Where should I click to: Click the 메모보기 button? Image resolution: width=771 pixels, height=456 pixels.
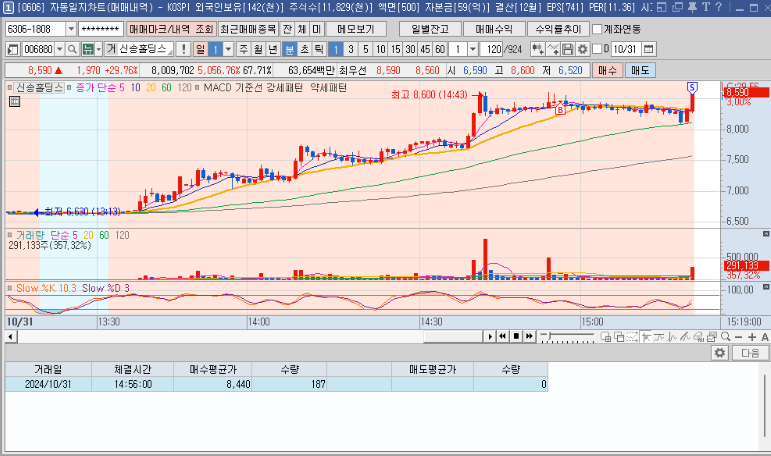356,29
